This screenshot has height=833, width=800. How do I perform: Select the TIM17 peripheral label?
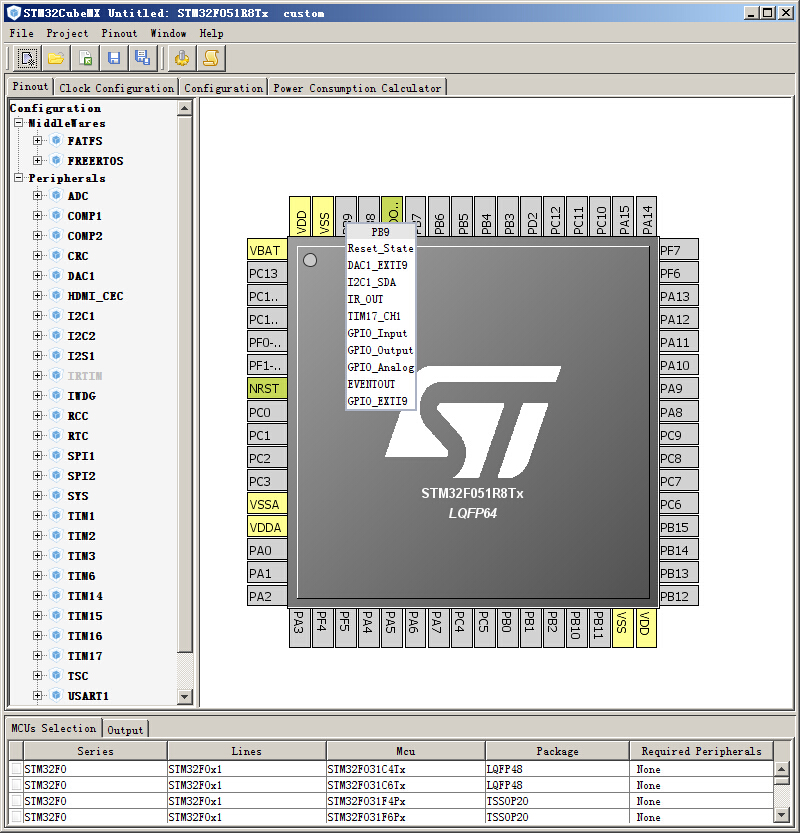click(x=85, y=656)
